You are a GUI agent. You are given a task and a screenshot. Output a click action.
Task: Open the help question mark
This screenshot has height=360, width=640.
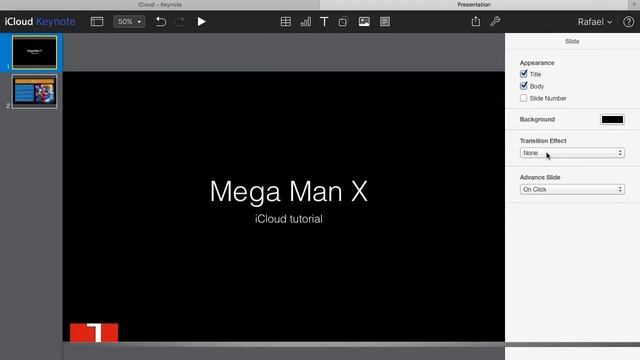tap(629, 22)
